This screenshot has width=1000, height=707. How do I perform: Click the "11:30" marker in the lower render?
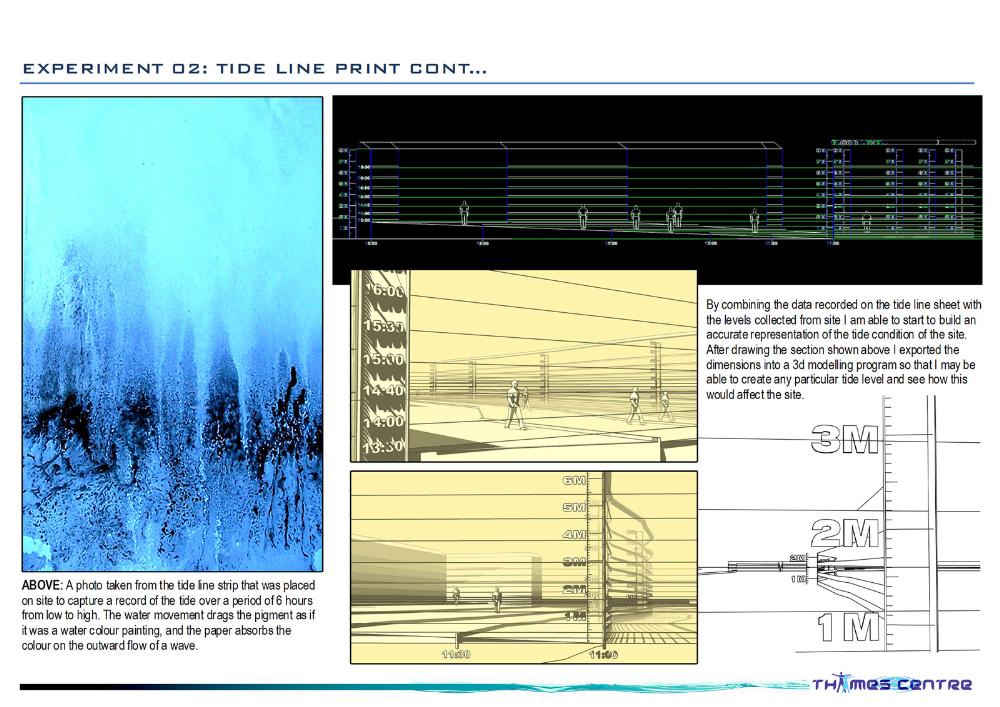pos(456,654)
